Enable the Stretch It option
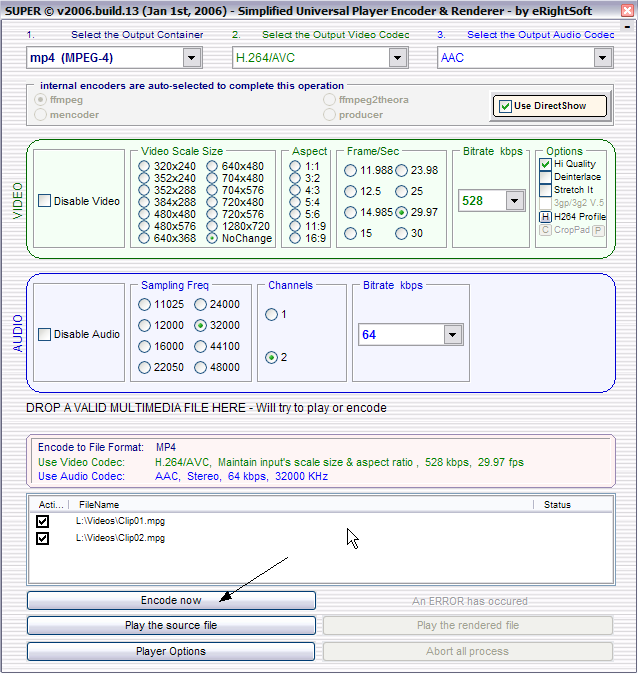The height and width of the screenshot is (674, 638). pos(545,190)
